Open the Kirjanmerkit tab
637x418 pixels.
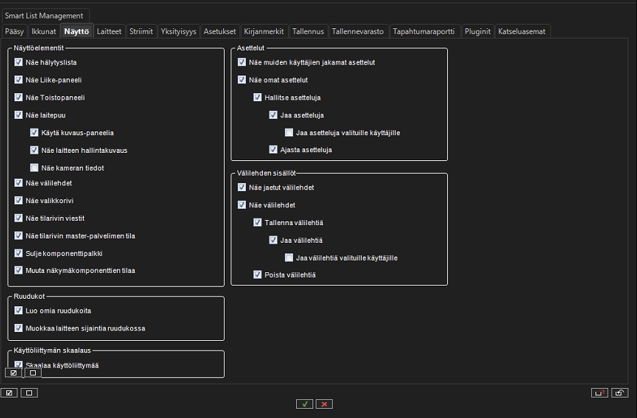pos(264,31)
